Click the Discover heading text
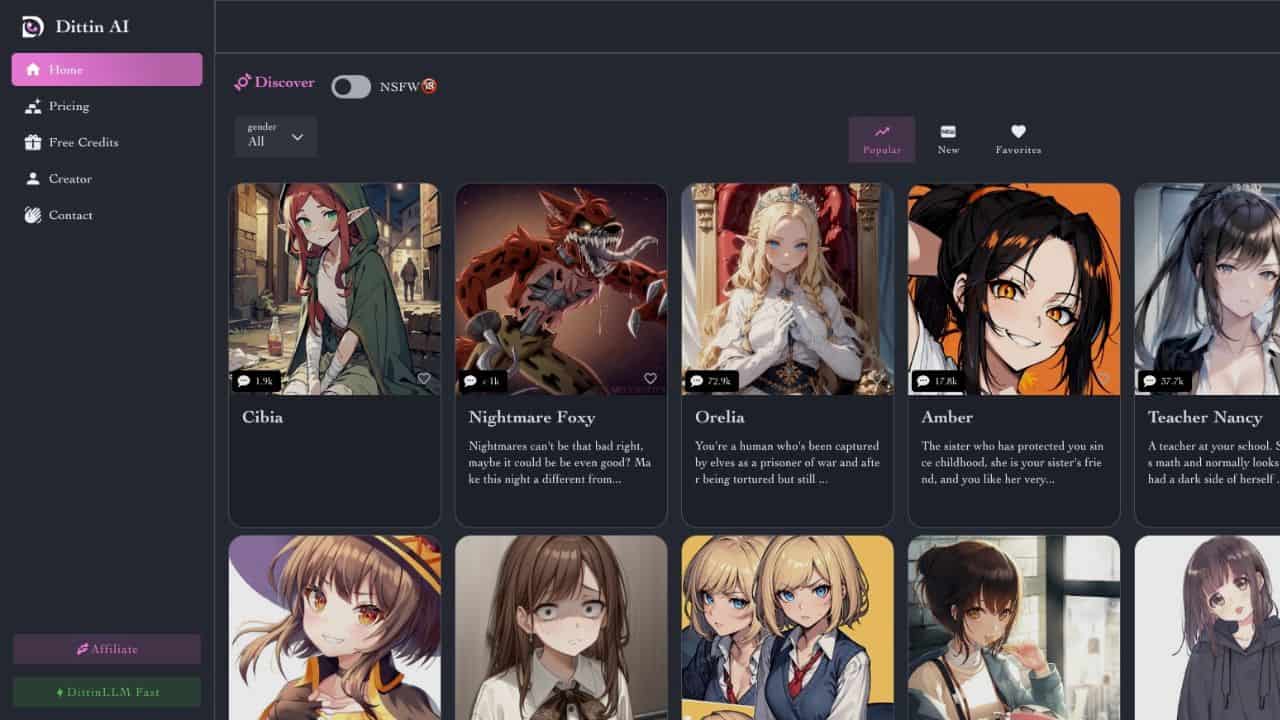1280x720 pixels. coord(284,83)
